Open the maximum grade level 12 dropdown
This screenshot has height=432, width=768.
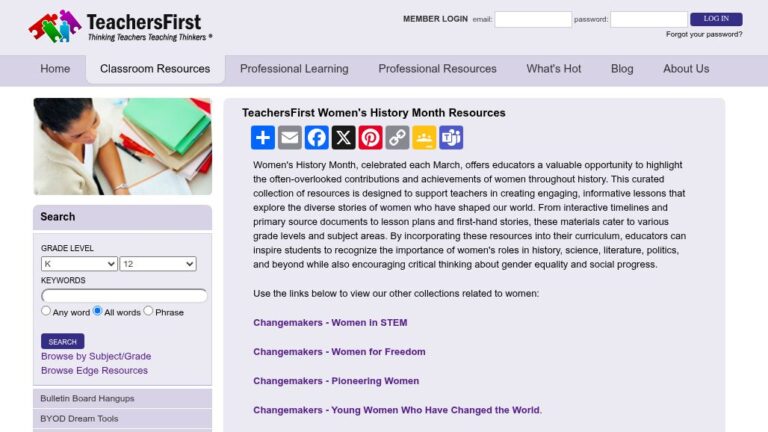(158, 264)
